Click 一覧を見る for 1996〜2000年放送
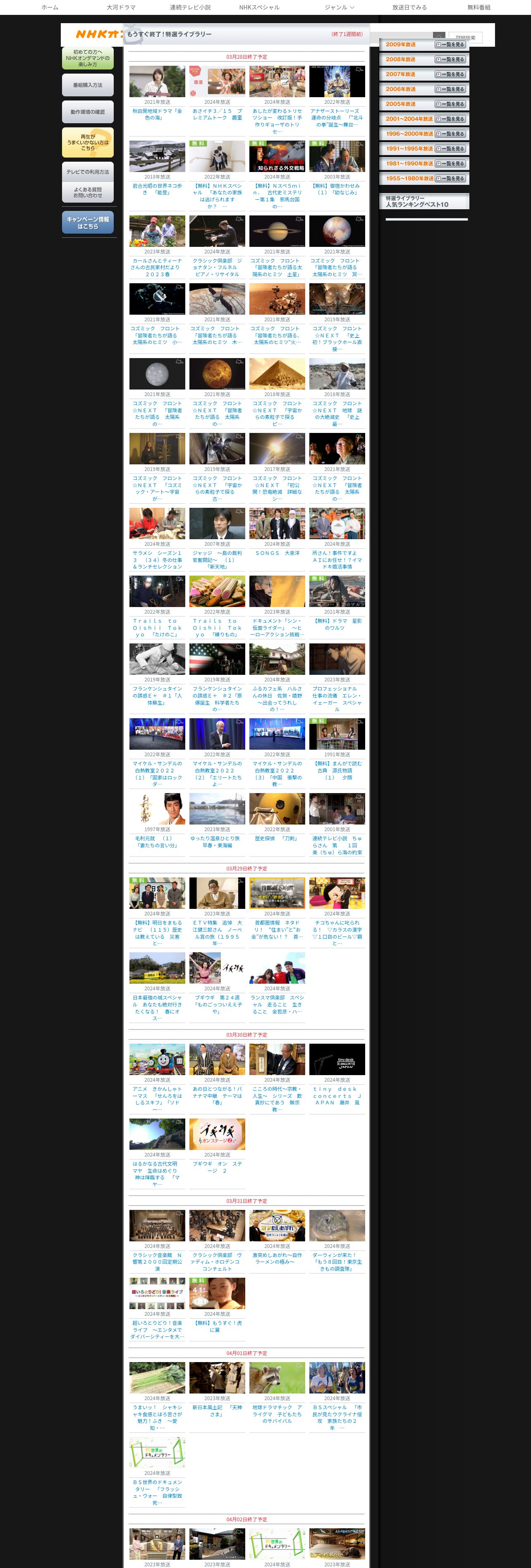Screen dimensions: 531x1568 [x=450, y=134]
